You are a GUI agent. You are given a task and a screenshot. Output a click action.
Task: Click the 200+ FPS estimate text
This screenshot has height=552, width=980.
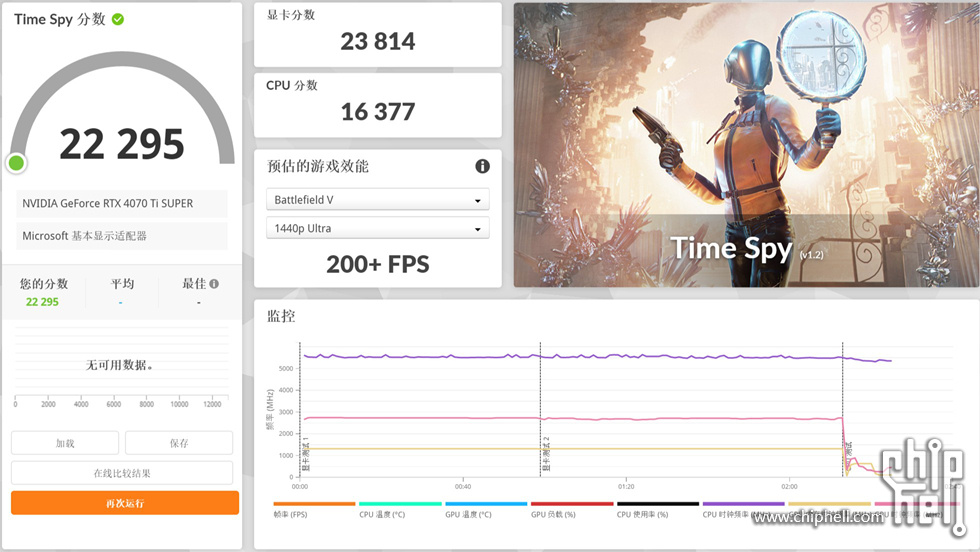378,264
